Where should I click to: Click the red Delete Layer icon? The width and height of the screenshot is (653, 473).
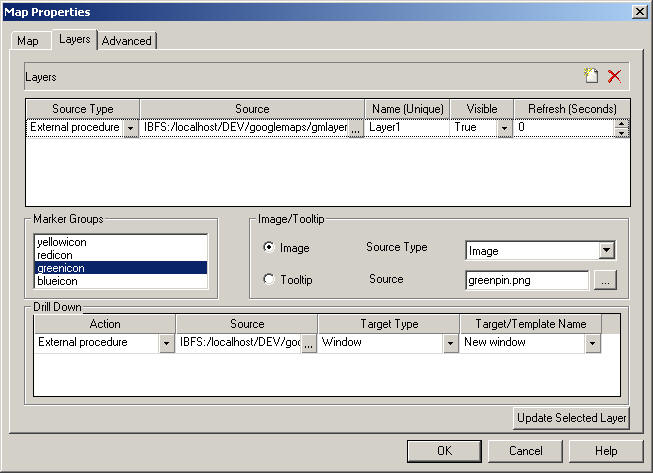[614, 76]
